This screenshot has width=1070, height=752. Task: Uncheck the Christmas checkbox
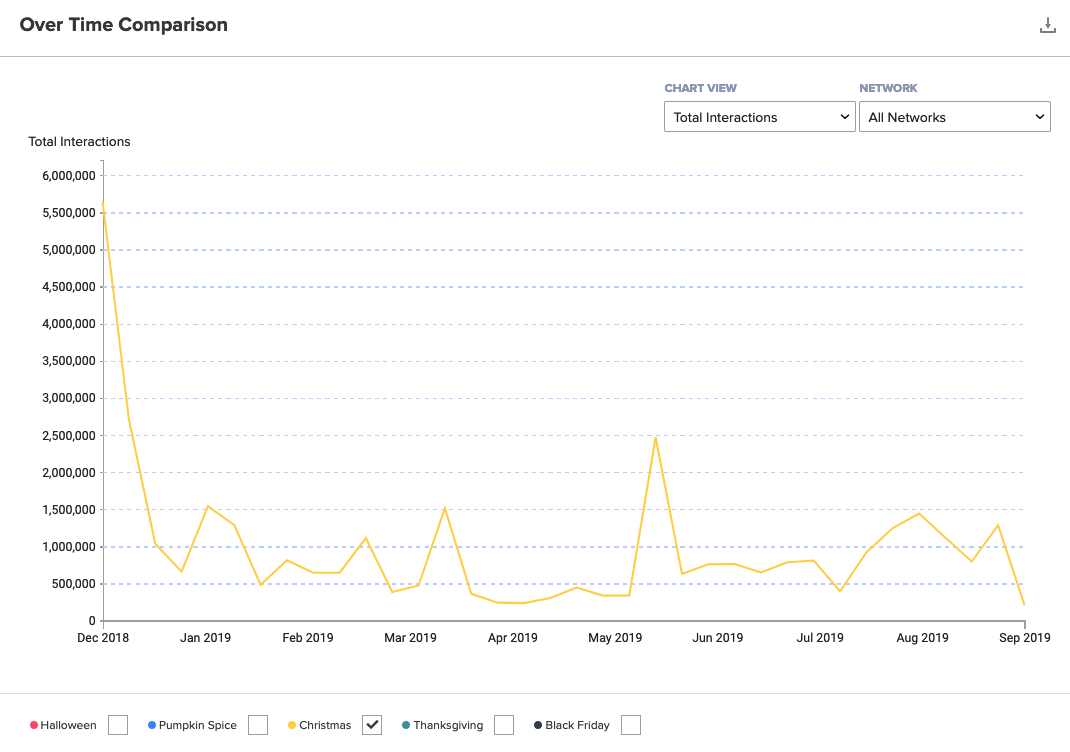click(372, 725)
